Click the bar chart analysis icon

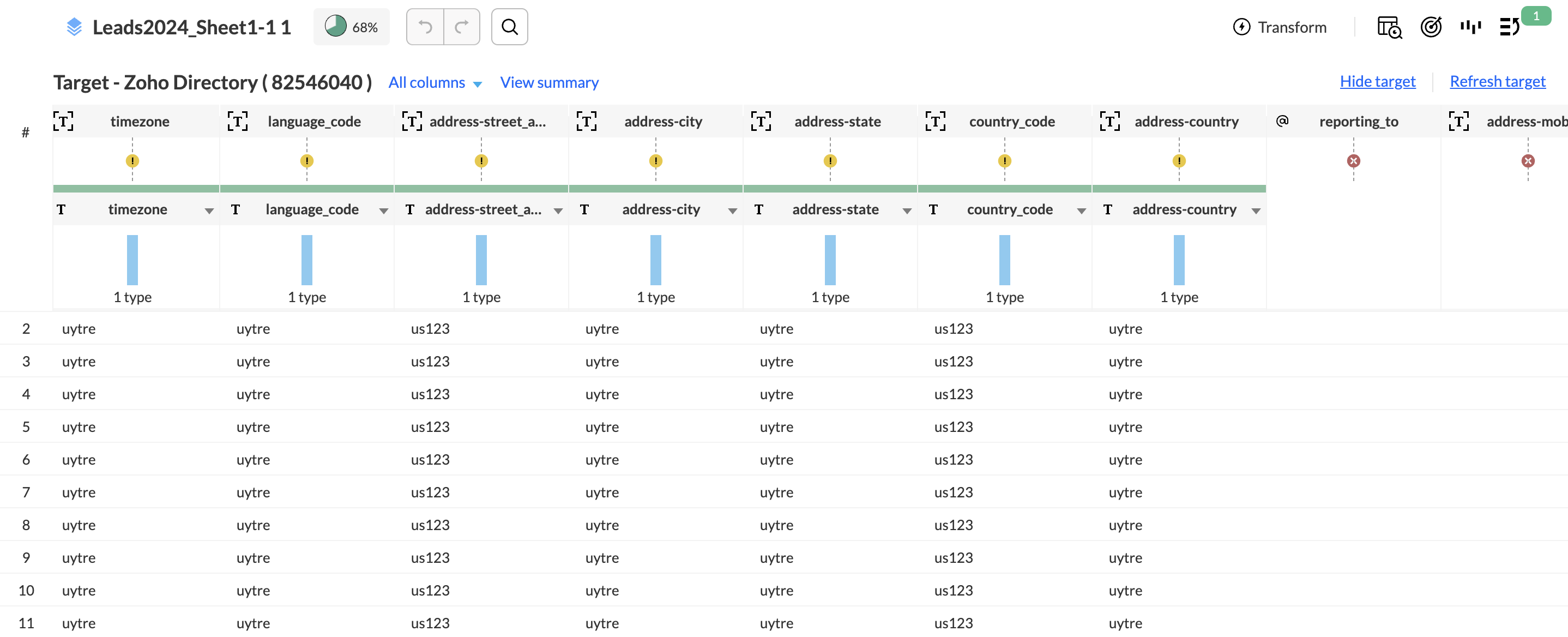1470,27
